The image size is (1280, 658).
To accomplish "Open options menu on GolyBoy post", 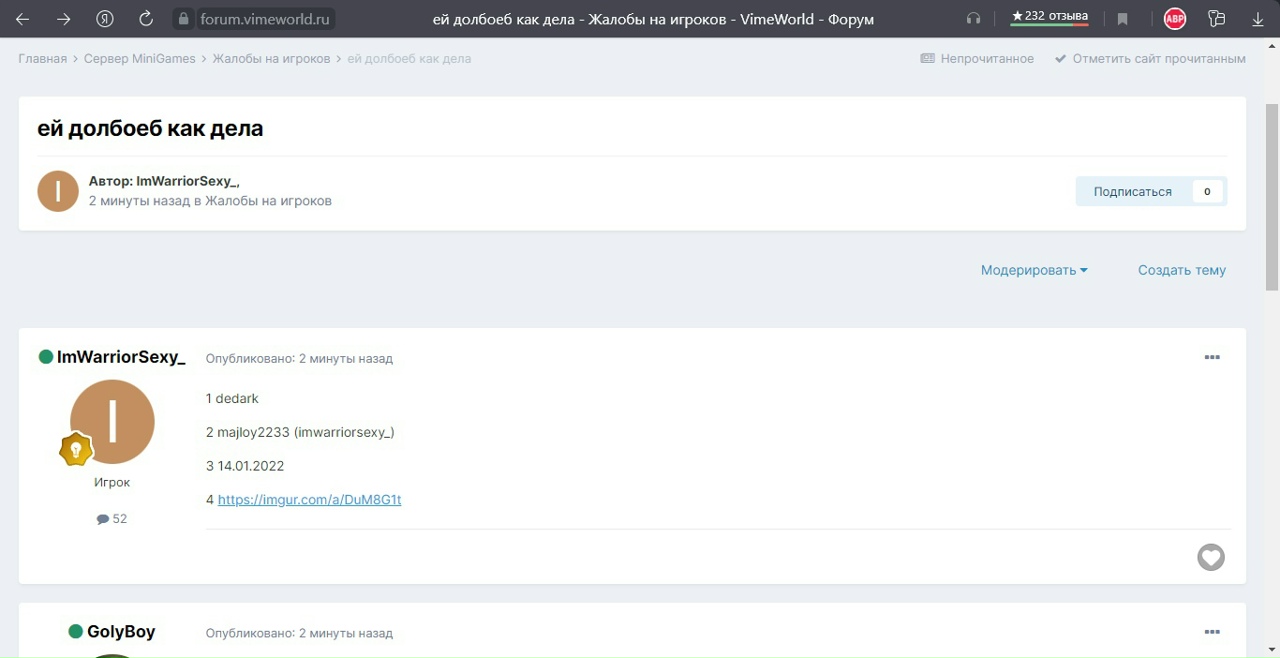I will (1212, 633).
